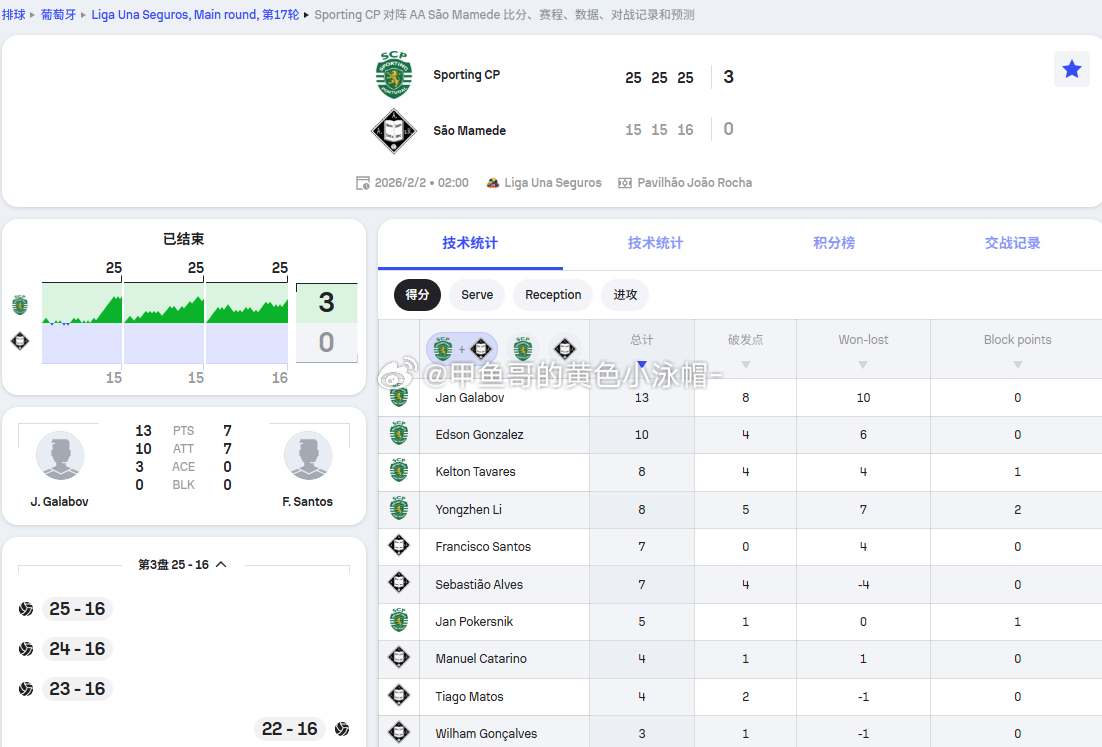This screenshot has height=747, width=1102.
Task: Open Kelton Tavares player name
Action: point(475,472)
